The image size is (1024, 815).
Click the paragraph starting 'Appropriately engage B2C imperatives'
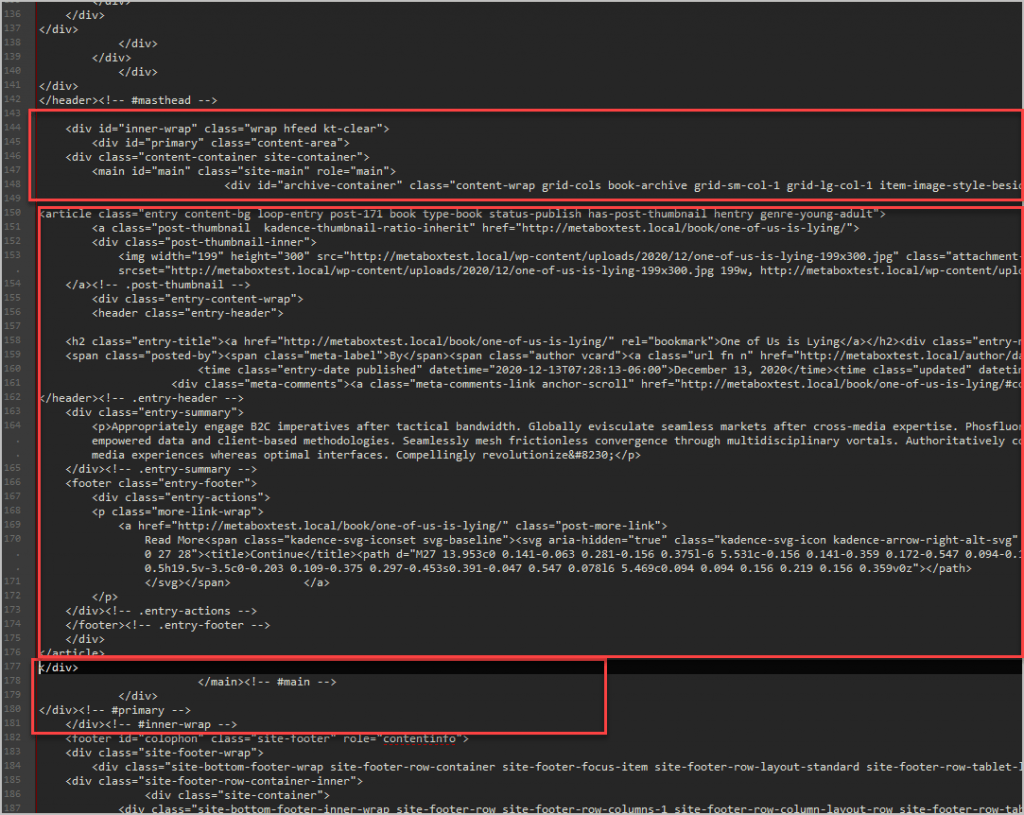[557, 427]
